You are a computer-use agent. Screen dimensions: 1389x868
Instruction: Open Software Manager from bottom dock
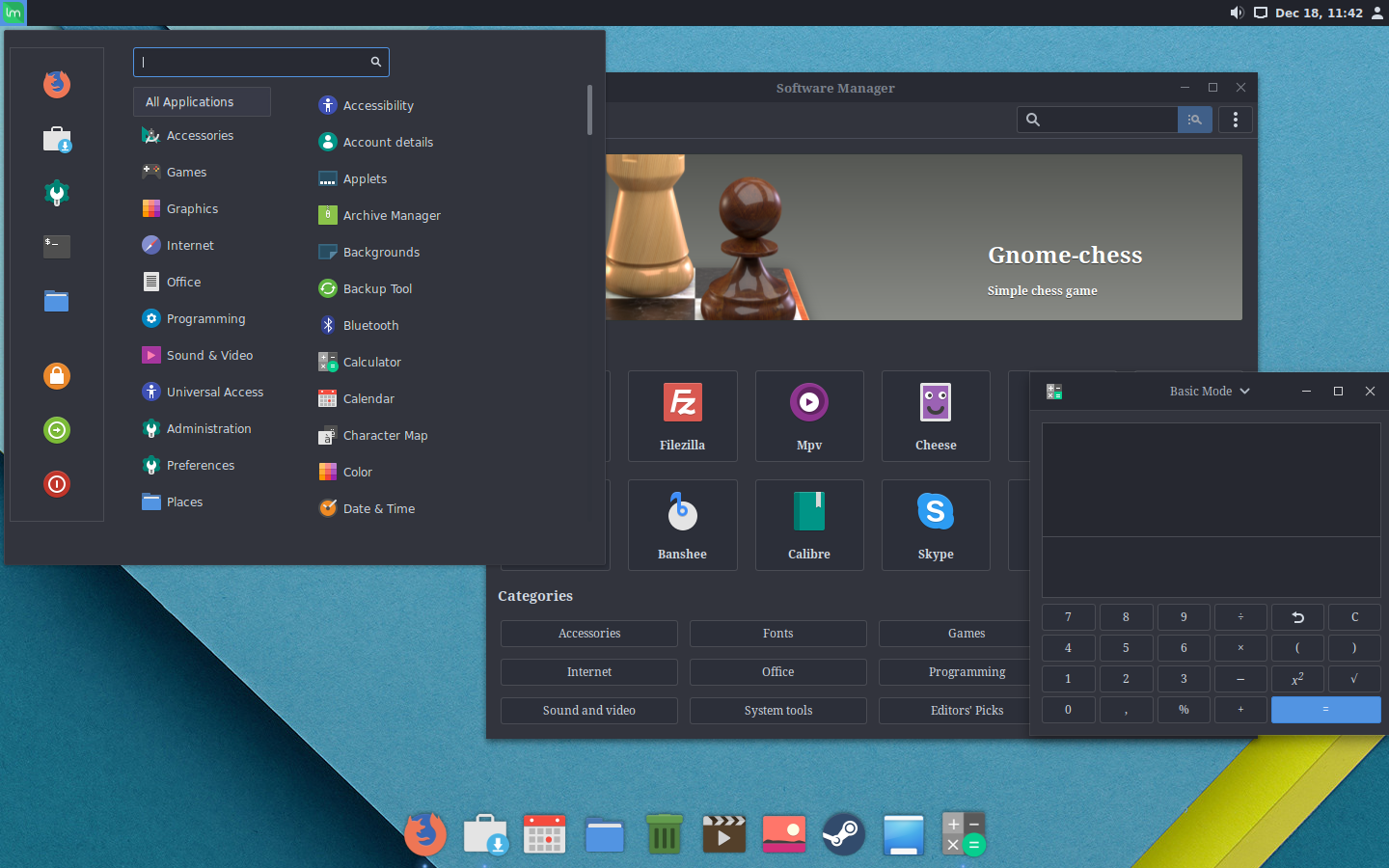485,834
